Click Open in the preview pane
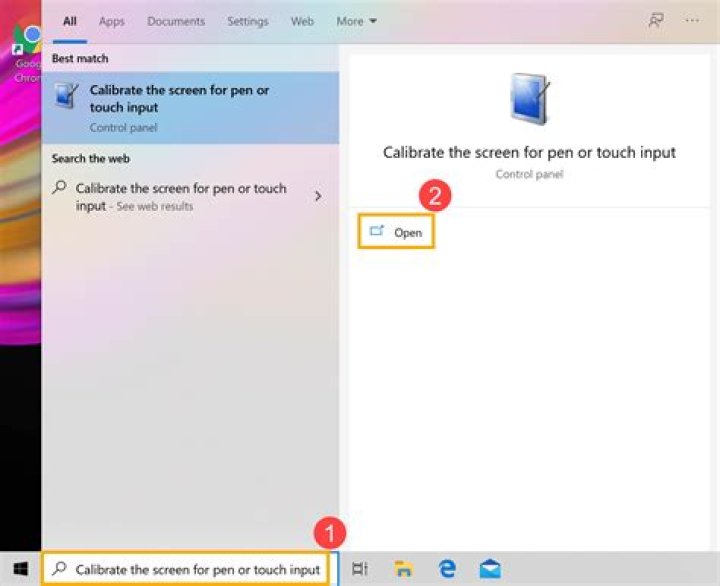 [397, 232]
